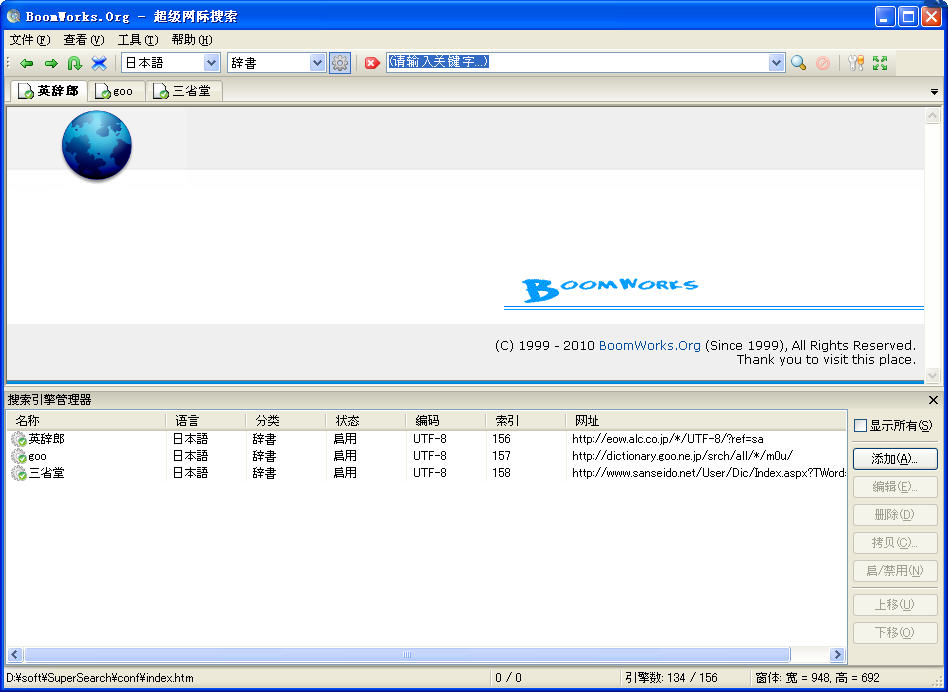
Task: Switch to the 三省堂 tab
Action: [187, 91]
